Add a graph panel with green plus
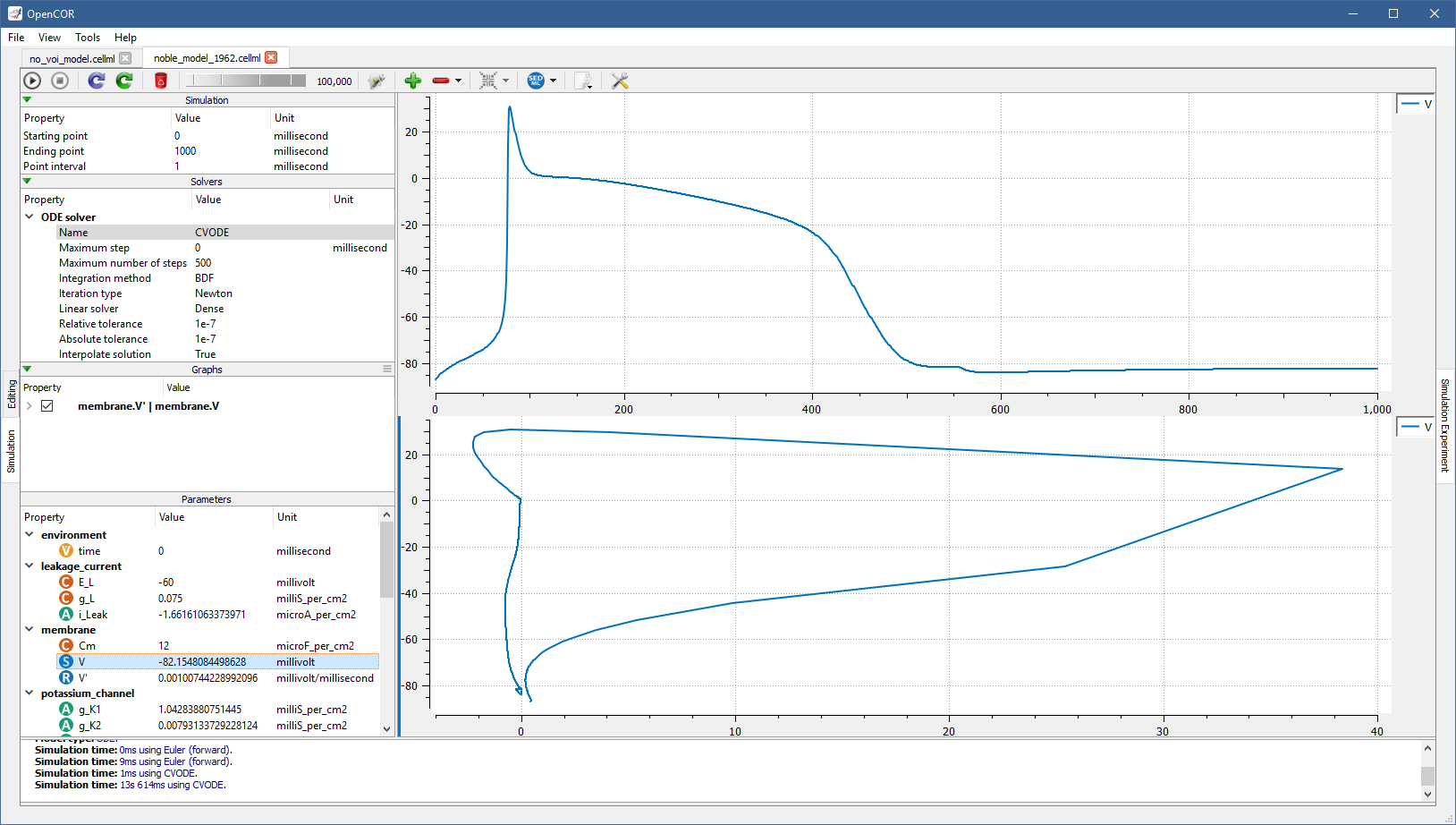 (x=412, y=81)
